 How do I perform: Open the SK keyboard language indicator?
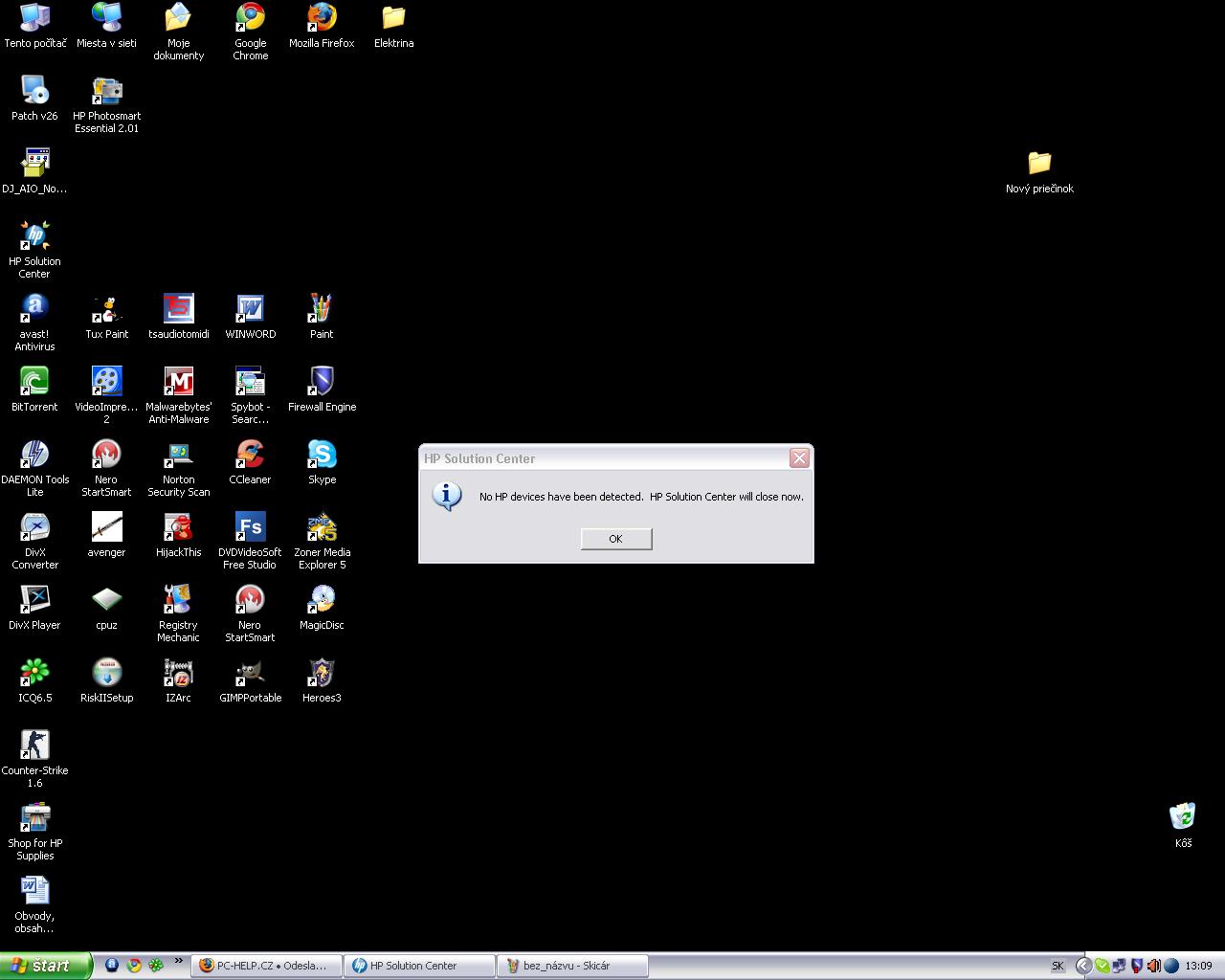coord(1058,966)
